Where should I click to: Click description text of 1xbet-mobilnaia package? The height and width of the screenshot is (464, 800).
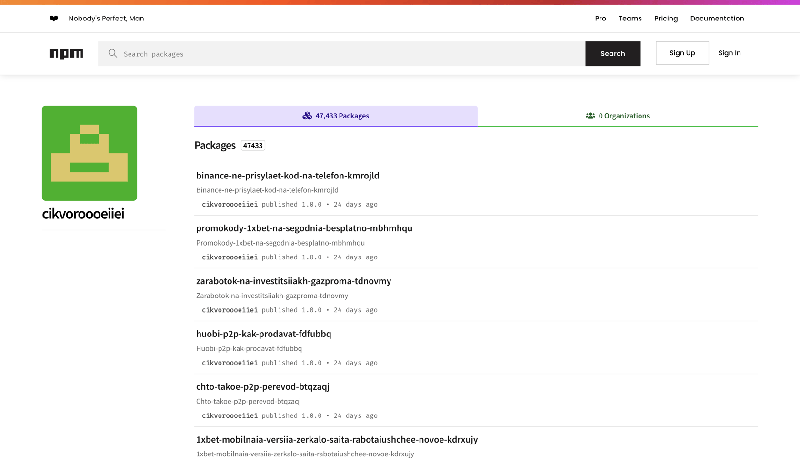point(305,454)
